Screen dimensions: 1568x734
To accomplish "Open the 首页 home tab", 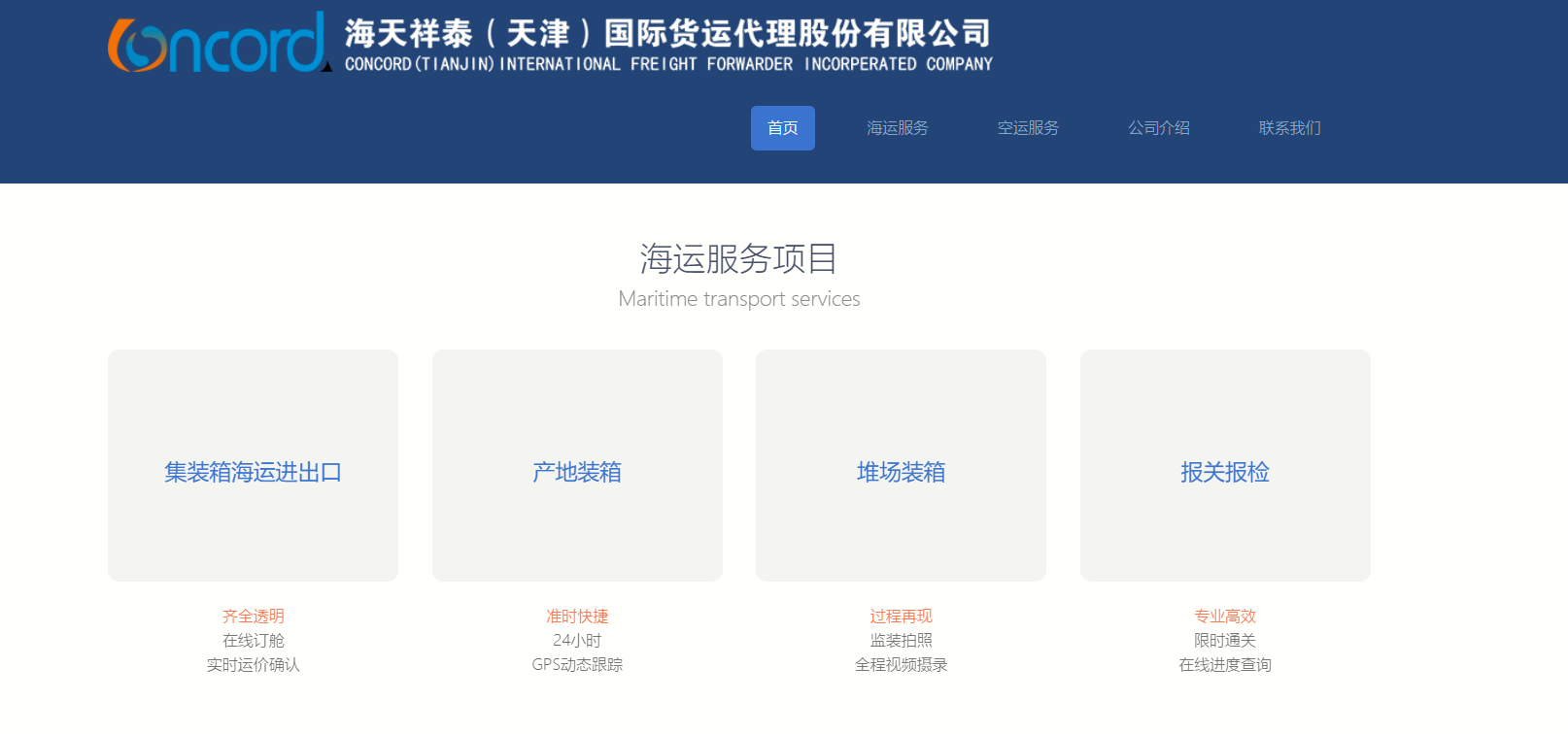I will click(783, 128).
